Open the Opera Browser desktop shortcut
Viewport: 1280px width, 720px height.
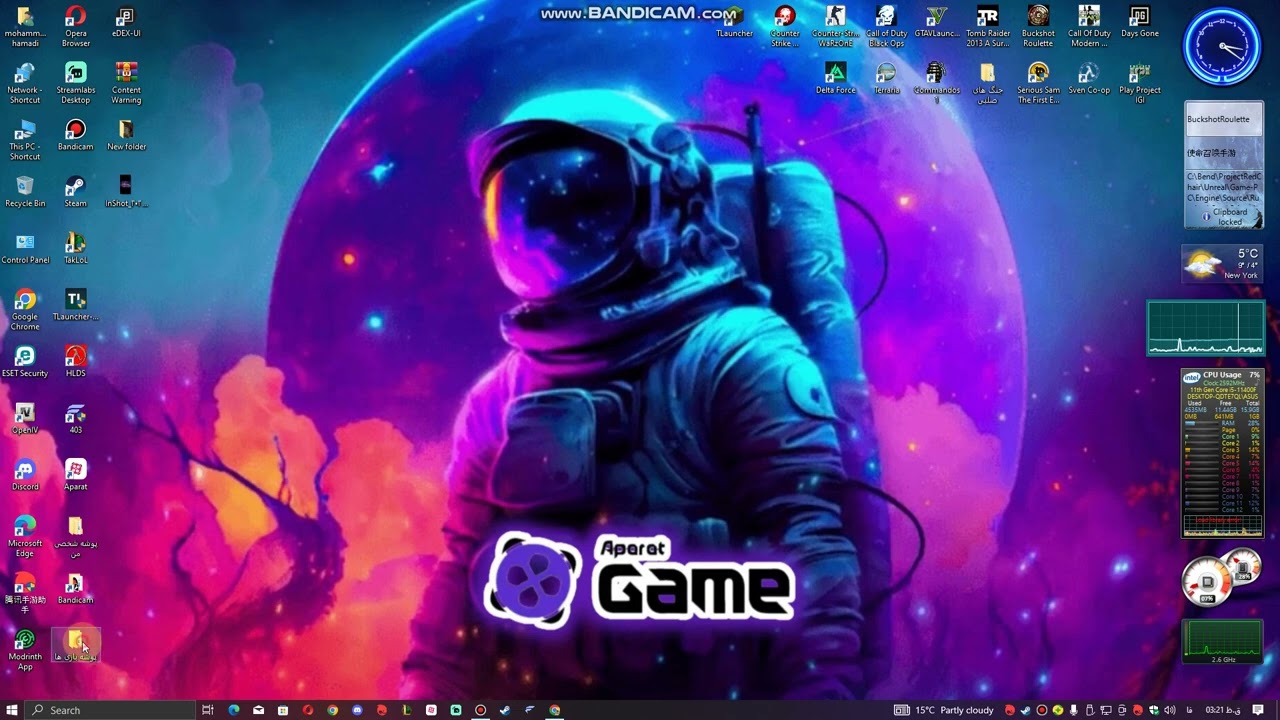75,26
